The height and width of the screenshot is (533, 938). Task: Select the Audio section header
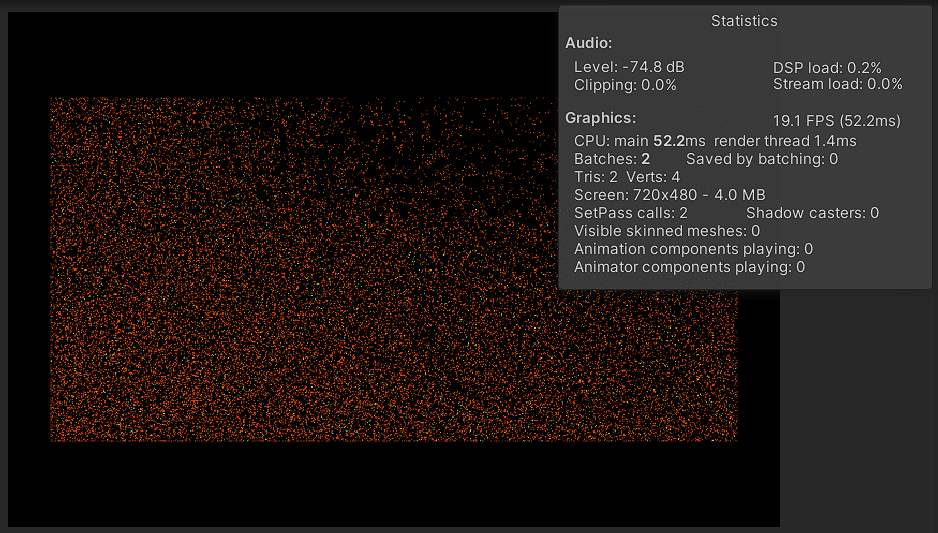[x=589, y=43]
